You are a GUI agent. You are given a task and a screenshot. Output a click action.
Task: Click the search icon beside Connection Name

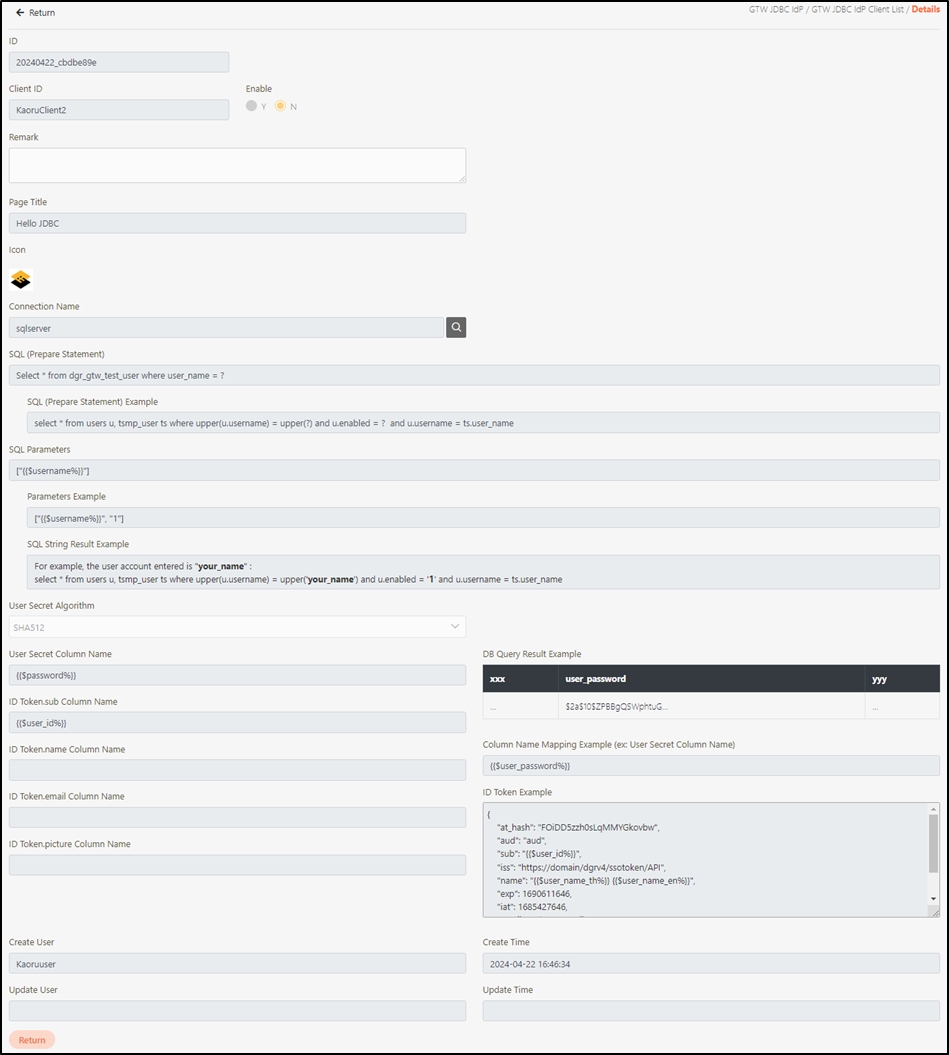(455, 327)
